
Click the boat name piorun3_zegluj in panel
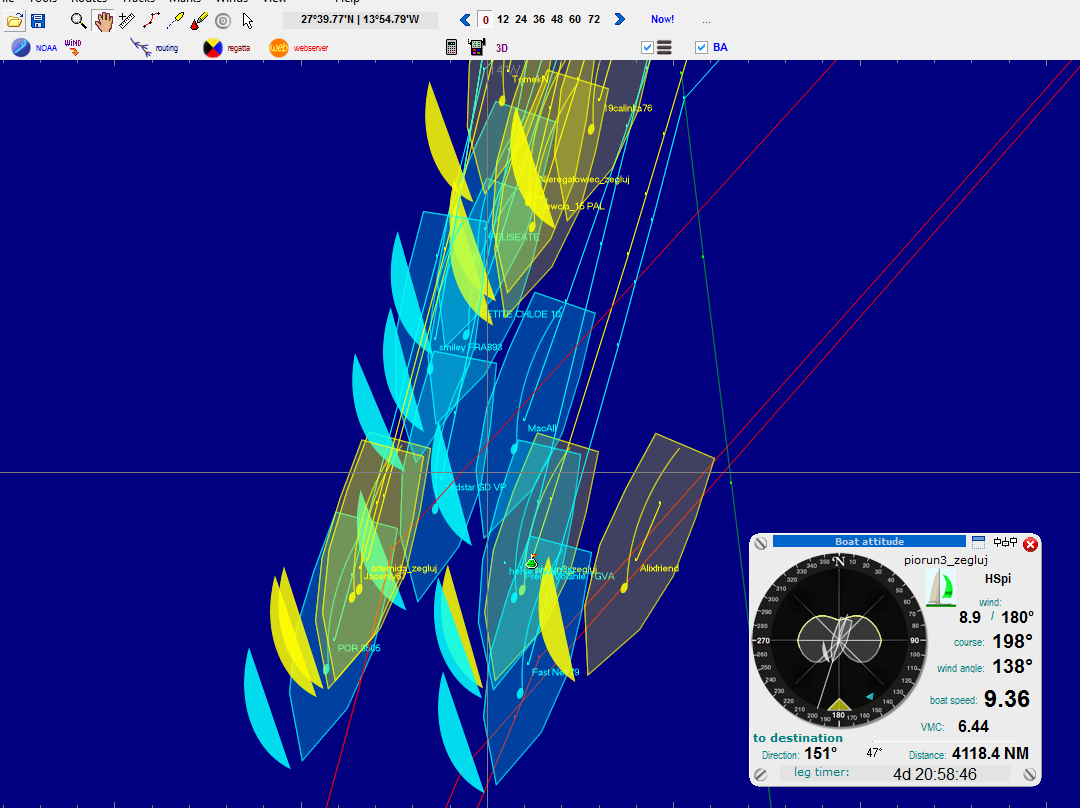pyautogui.click(x=946, y=560)
